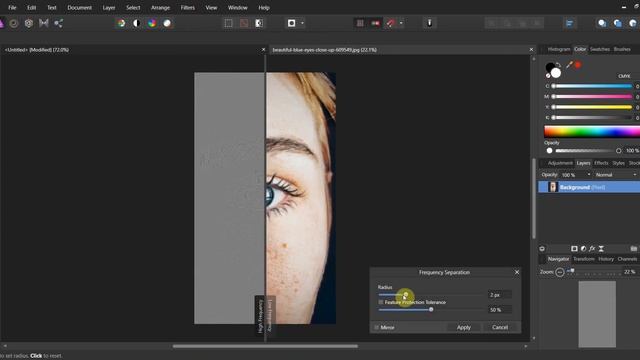This screenshot has height=360, width=640.
Task: Swap foreground and background colors
Action: pos(558,65)
